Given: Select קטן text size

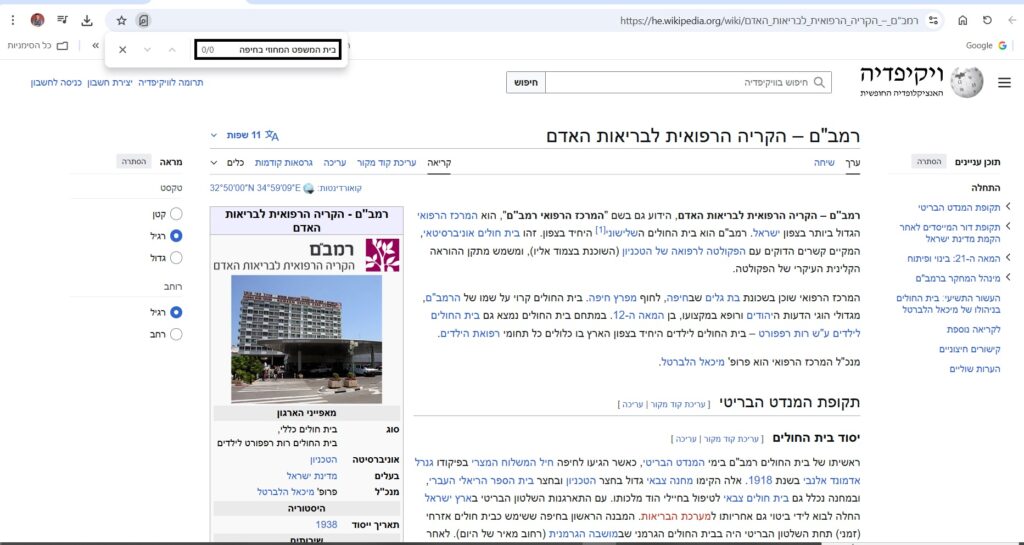Looking at the screenshot, I should point(176,214).
